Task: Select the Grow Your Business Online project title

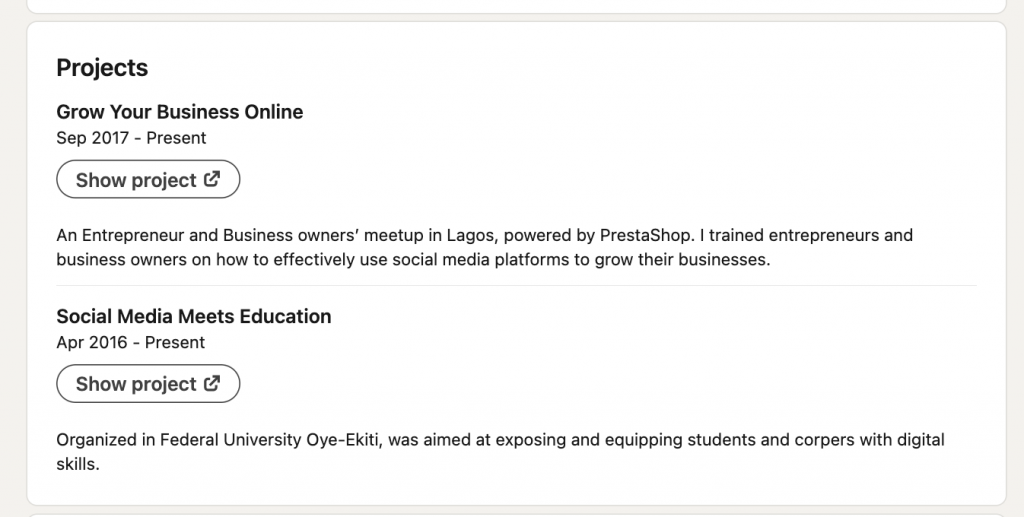Action: click(x=179, y=112)
